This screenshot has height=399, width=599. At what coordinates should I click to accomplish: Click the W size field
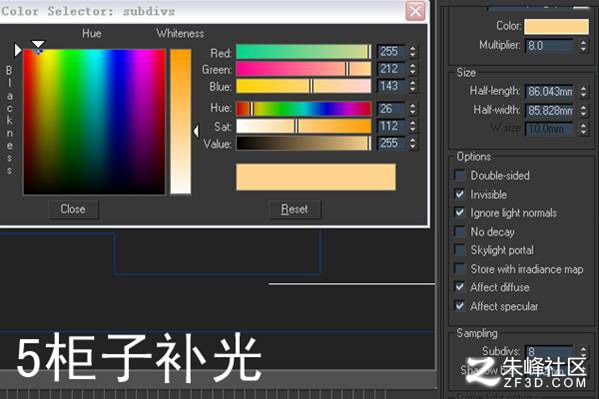point(549,129)
